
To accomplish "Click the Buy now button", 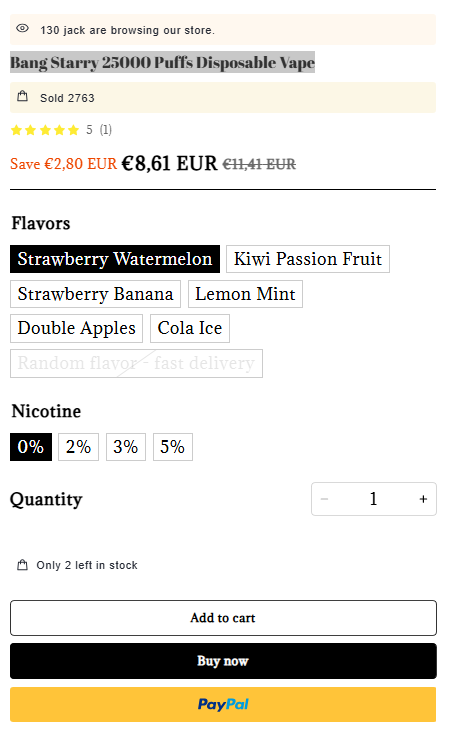I will point(223,661).
